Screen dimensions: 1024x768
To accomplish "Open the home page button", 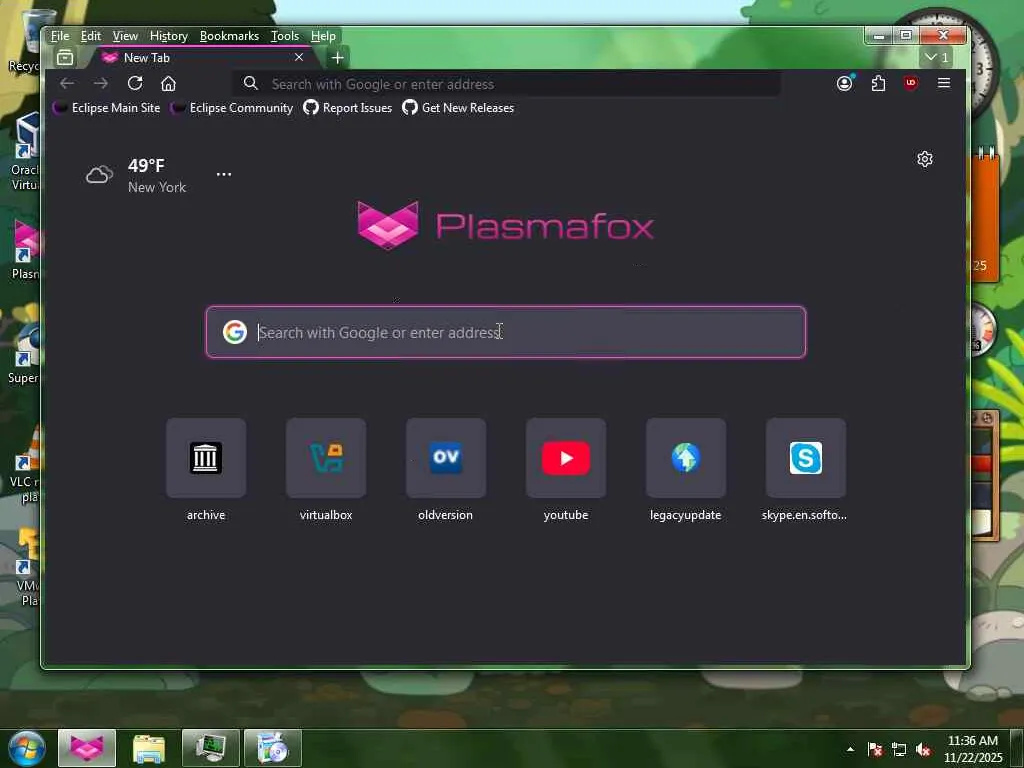I will pos(168,84).
